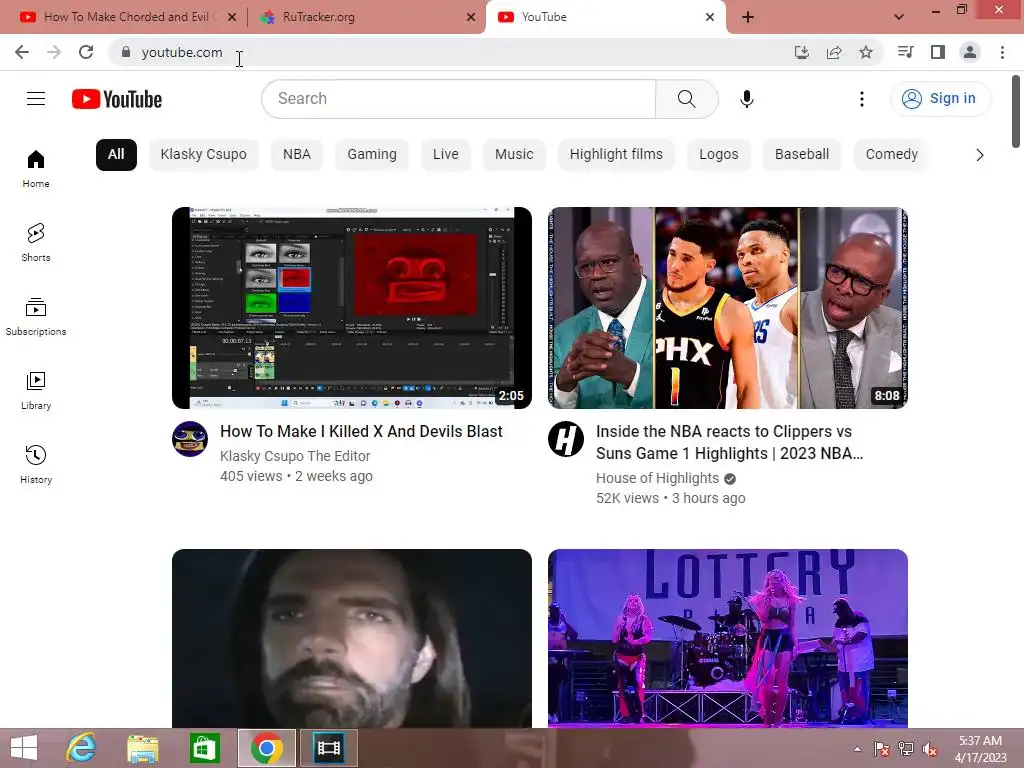Viewport: 1024px width, 768px height.
Task: Select the Highlight films chip
Action: pos(616,155)
